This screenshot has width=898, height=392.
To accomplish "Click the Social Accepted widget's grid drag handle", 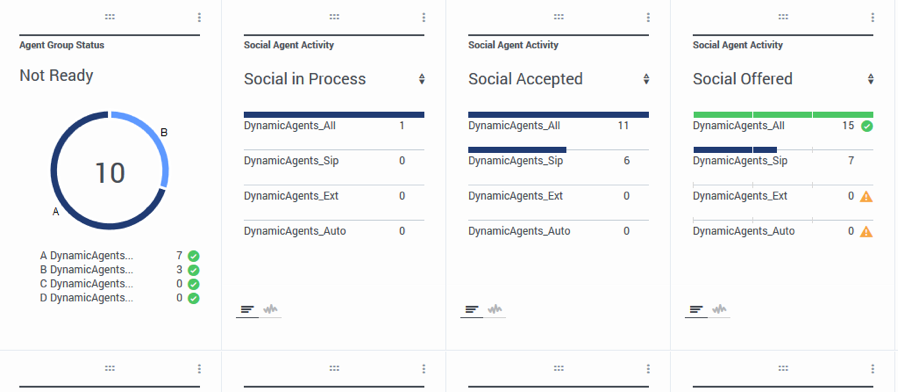I will [x=559, y=17].
